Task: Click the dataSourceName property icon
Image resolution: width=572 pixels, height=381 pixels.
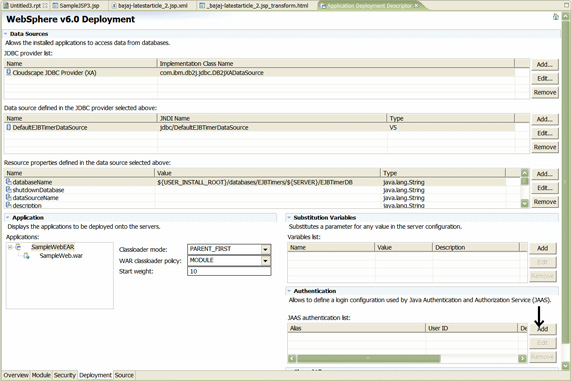Action: tap(9, 197)
